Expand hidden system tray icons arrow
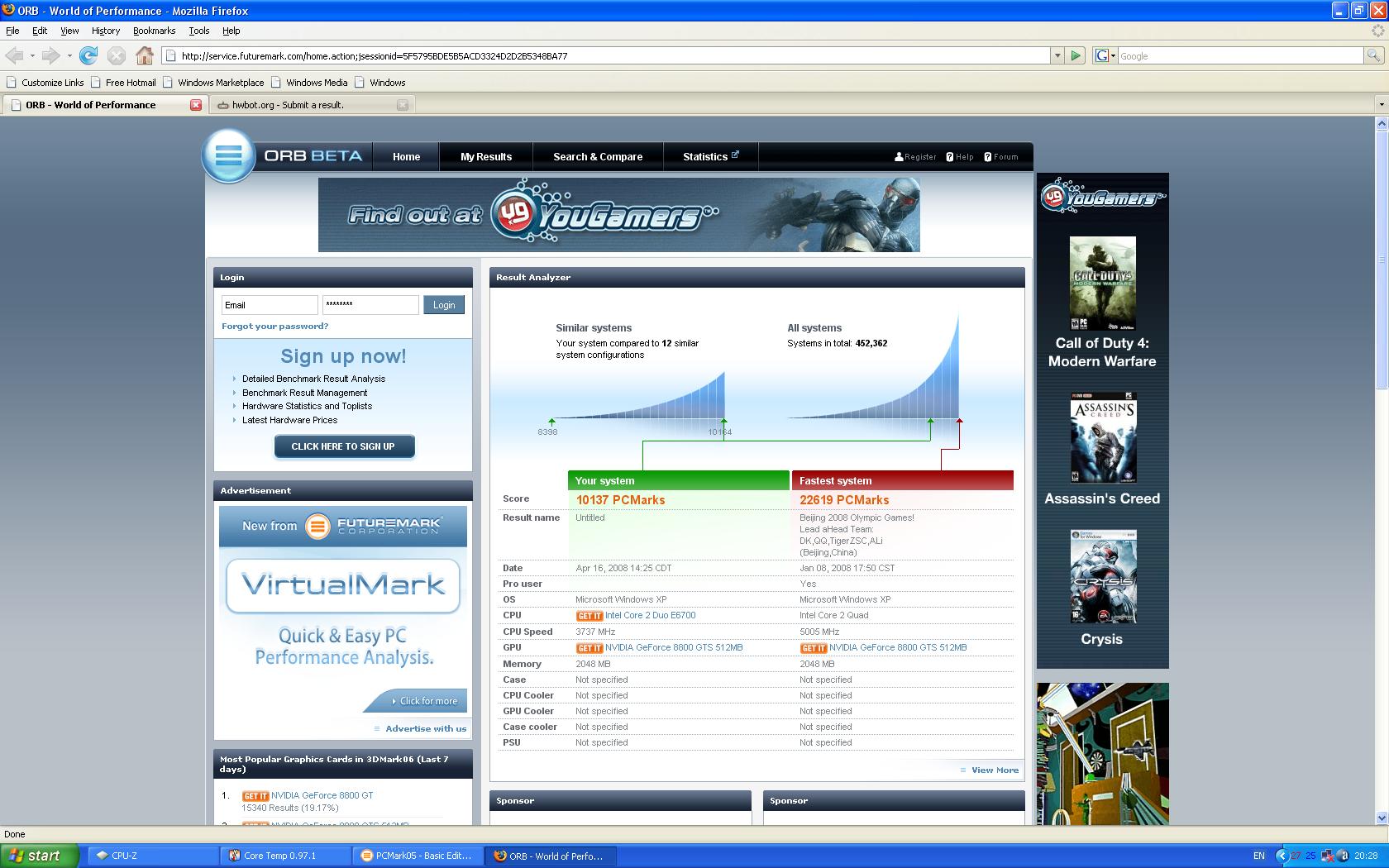Image resolution: width=1389 pixels, height=868 pixels. point(1282,856)
